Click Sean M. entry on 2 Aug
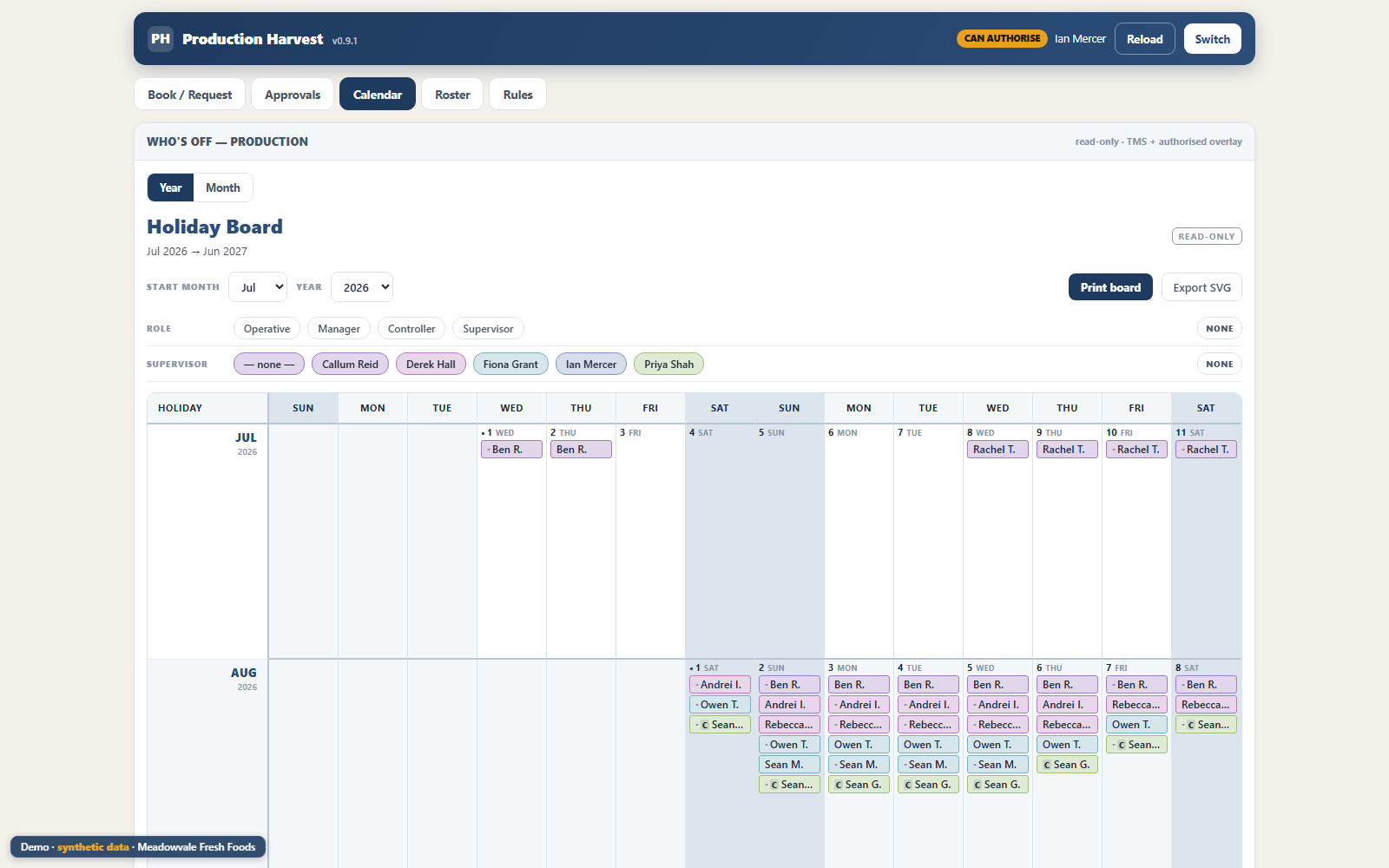The height and width of the screenshot is (868, 1389). 789,765
